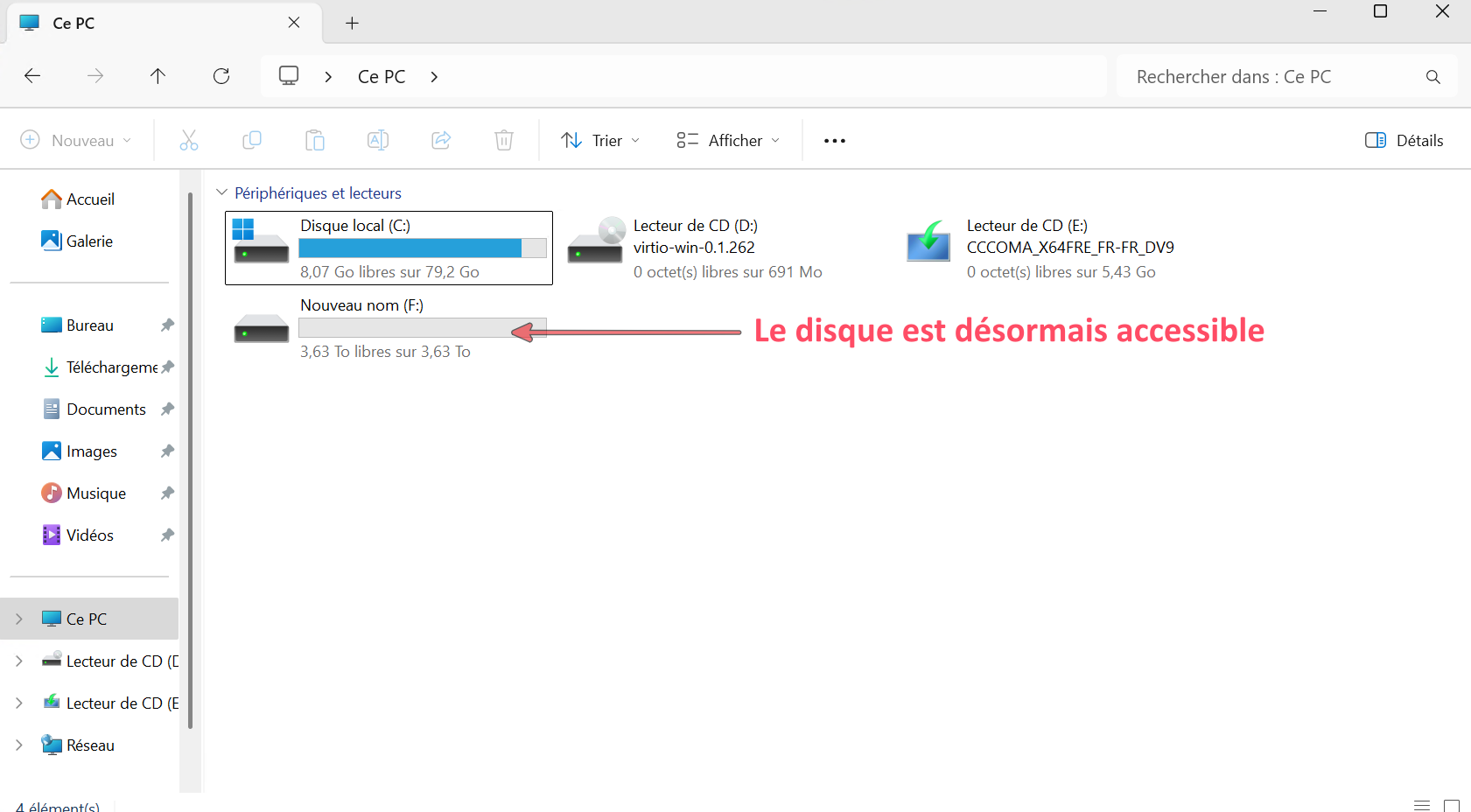This screenshot has width=1471, height=812.
Task: Toggle the Détails pane button
Action: click(1404, 140)
